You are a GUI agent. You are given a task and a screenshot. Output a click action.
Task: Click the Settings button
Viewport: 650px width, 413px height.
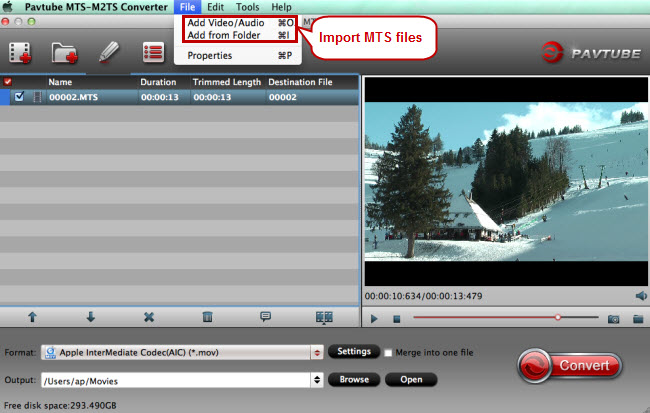tap(354, 352)
